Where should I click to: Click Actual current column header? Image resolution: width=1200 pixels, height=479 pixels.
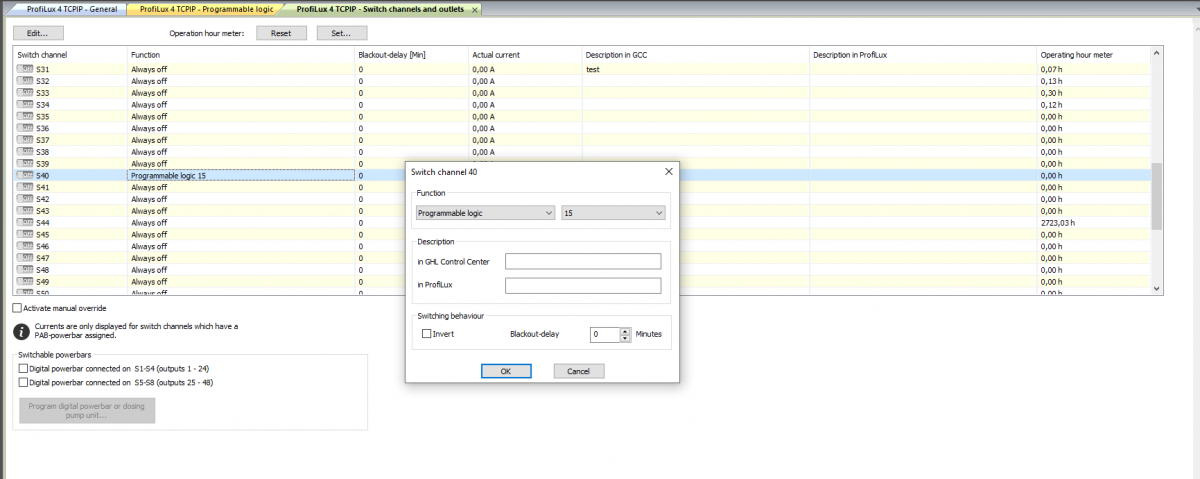pos(526,54)
